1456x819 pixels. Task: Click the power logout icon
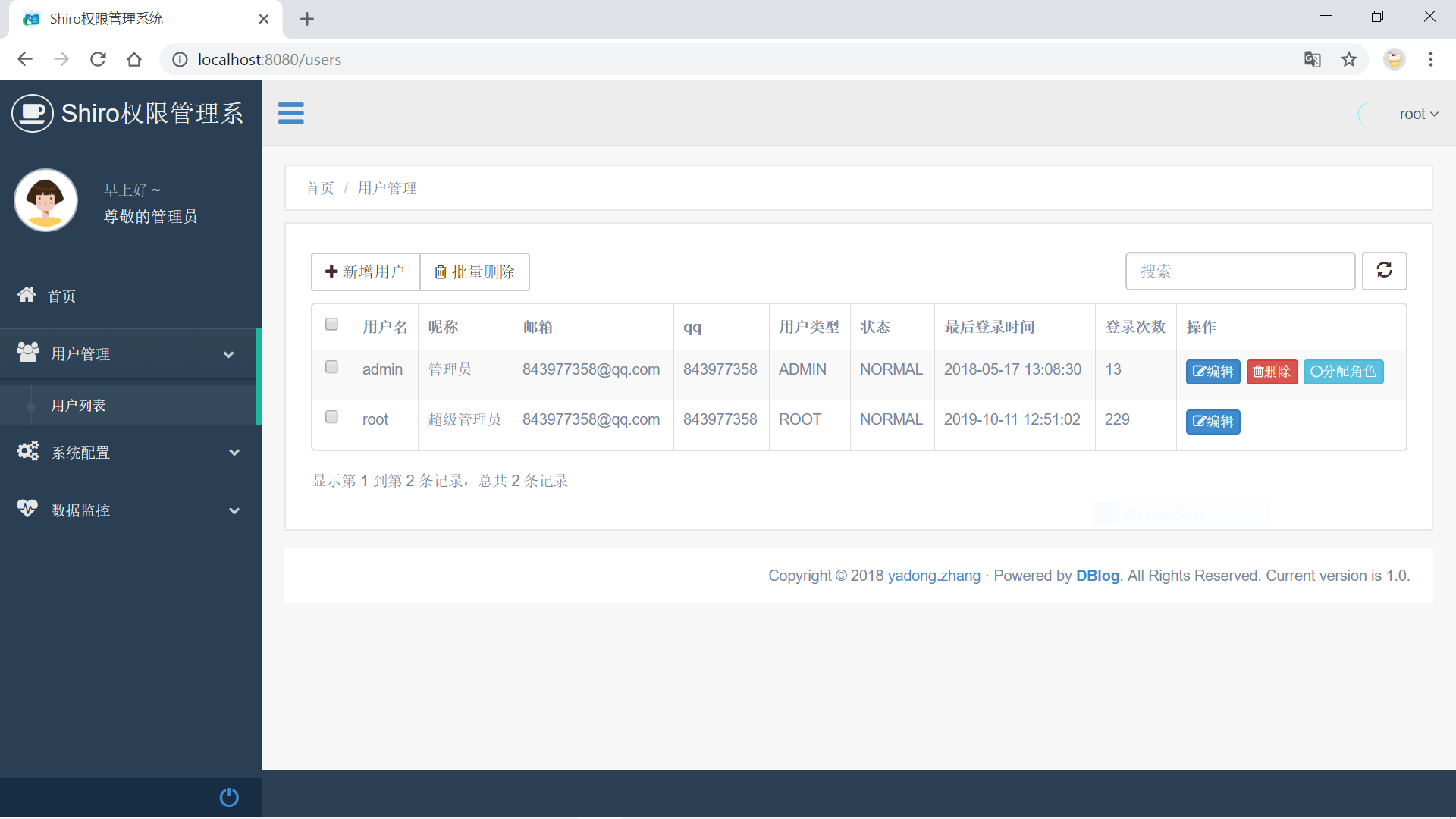pos(229,797)
